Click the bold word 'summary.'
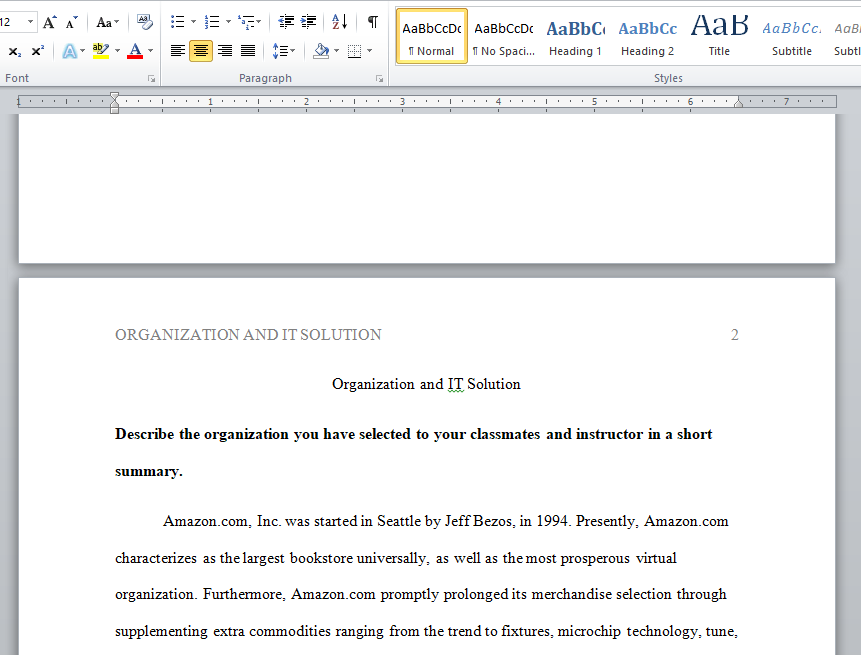Viewport: 861px width, 655px height. (149, 472)
